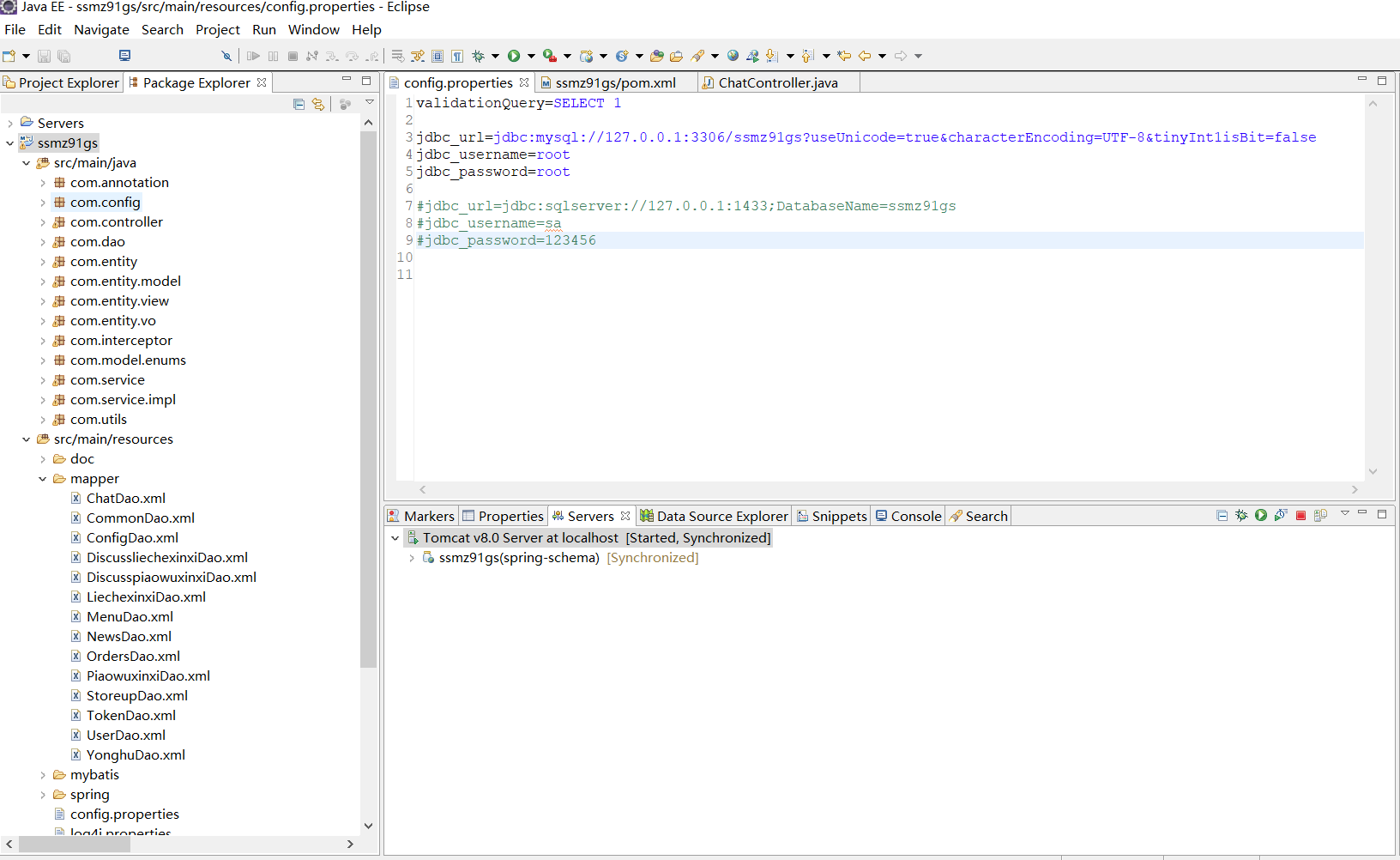
Task: Close the config.properties editor tab
Action: coord(524,82)
